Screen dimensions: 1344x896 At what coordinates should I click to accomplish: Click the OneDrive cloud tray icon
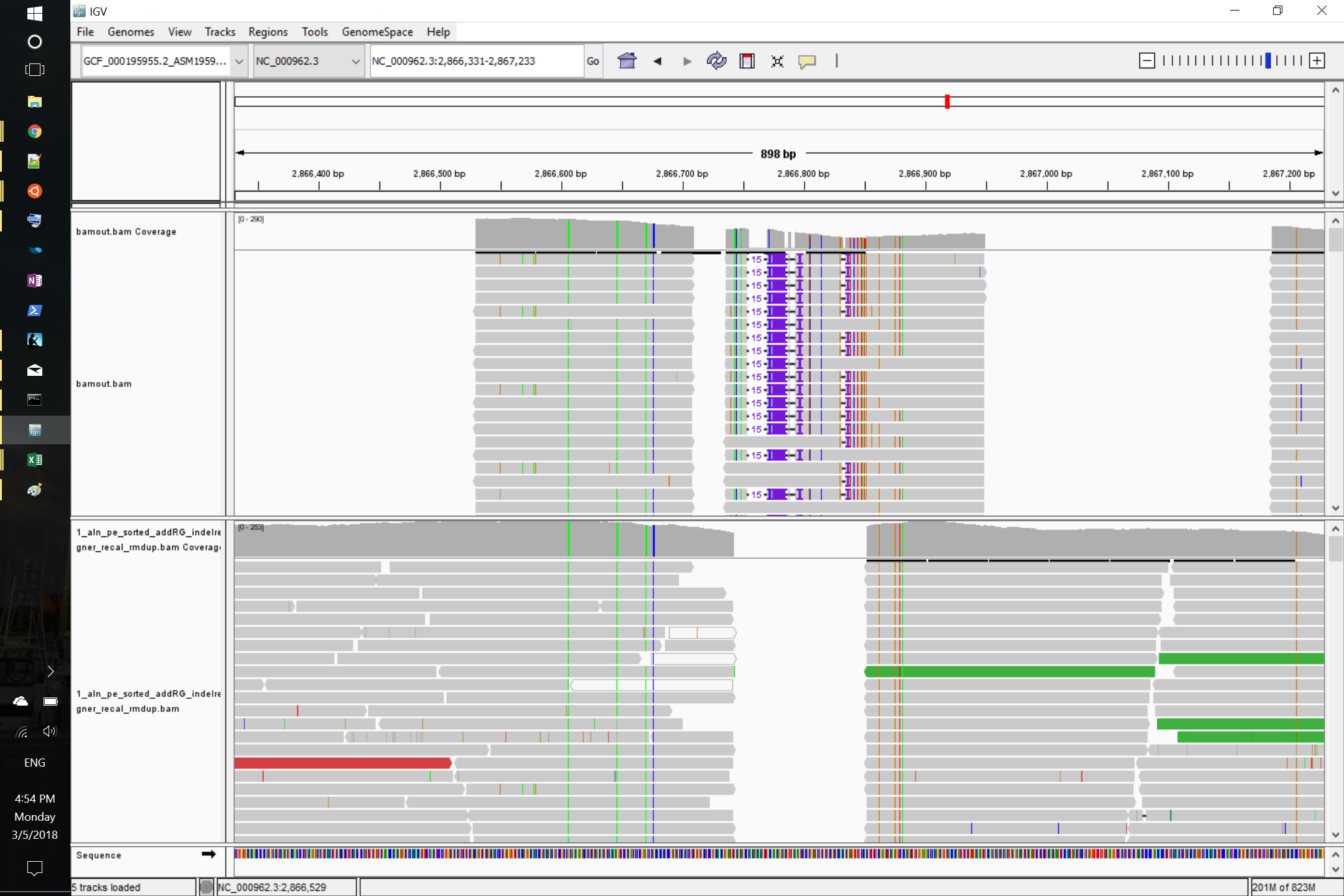pyautogui.click(x=21, y=701)
